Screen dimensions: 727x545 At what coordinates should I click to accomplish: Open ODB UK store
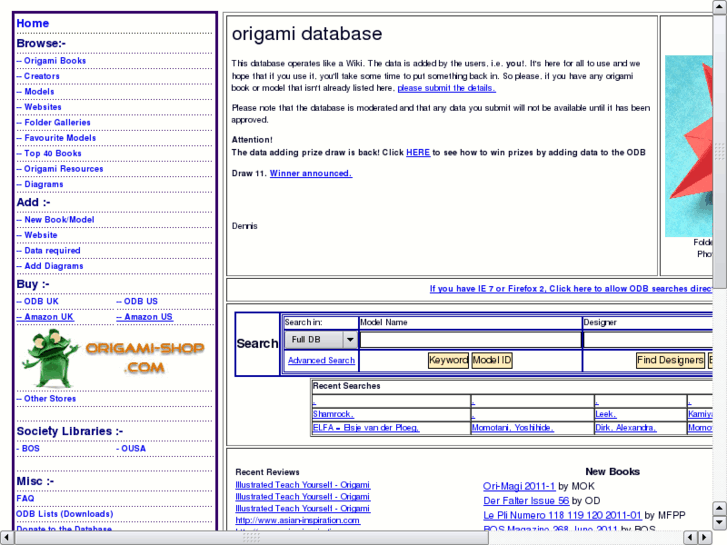pyautogui.click(x=38, y=301)
